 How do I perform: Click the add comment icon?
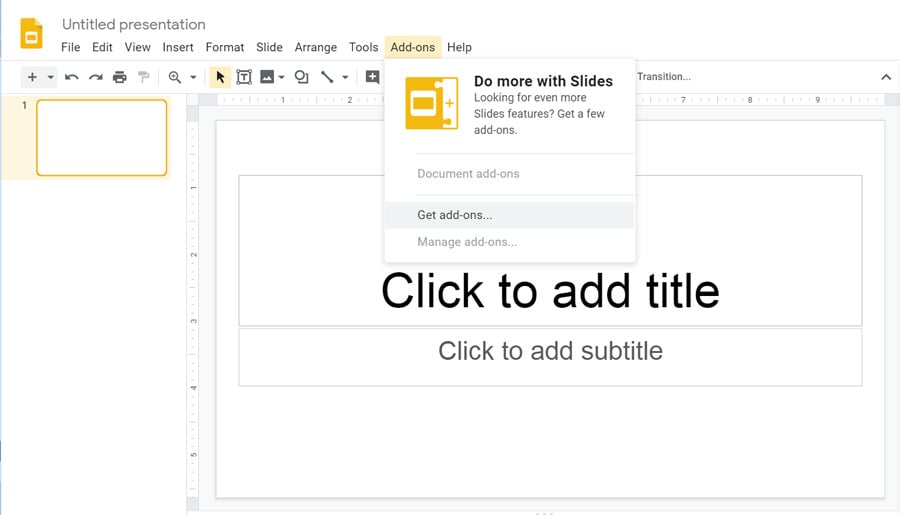[x=372, y=77]
